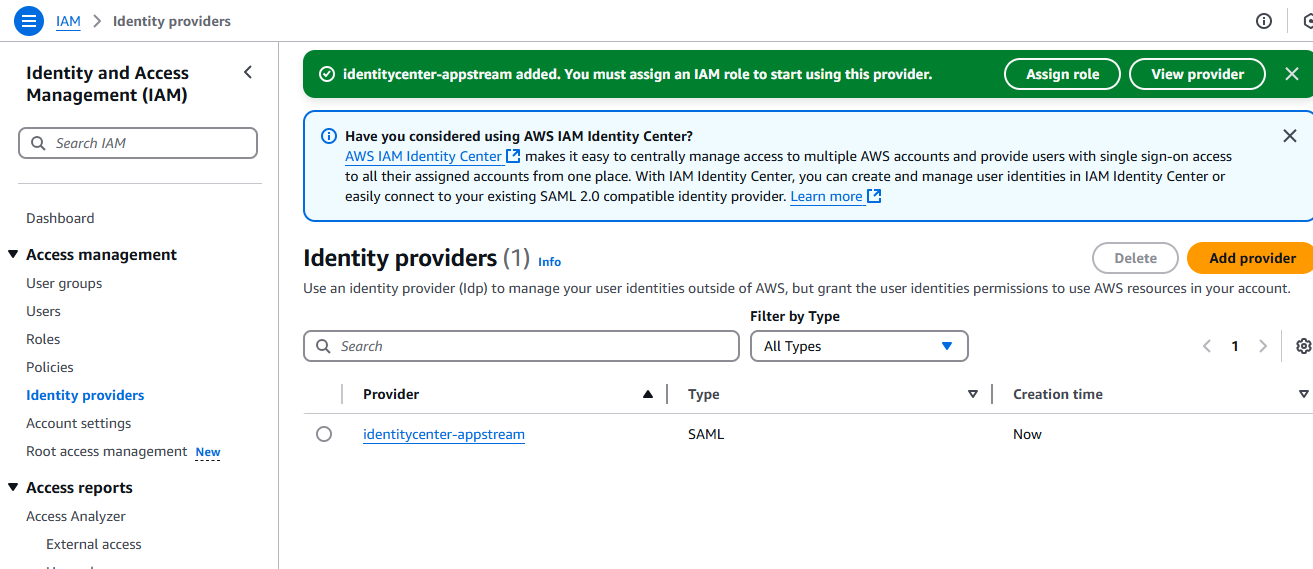Sort by Type column arrow
Image resolution: width=1313 pixels, height=569 pixels.
973,394
